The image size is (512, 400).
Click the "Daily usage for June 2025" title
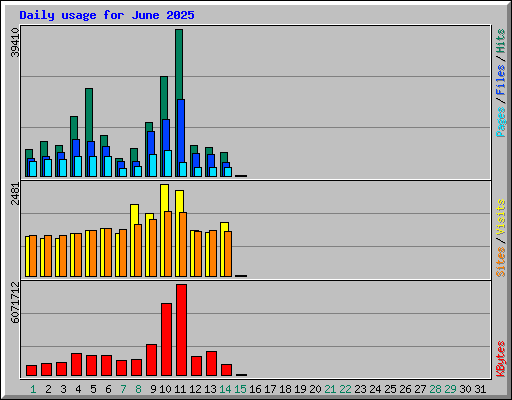click(x=107, y=15)
